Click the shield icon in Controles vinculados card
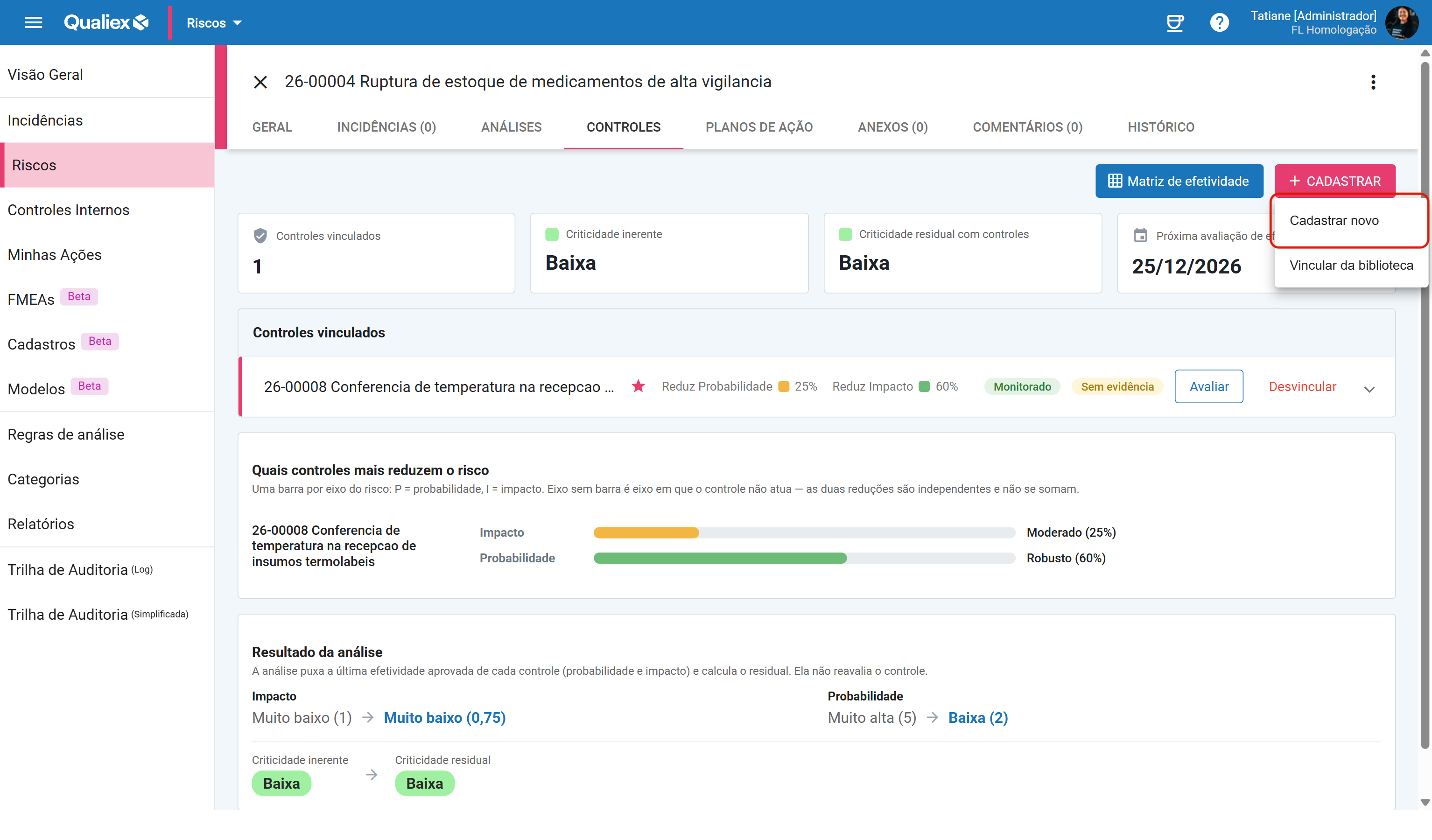The height and width of the screenshot is (840, 1432). (260, 235)
